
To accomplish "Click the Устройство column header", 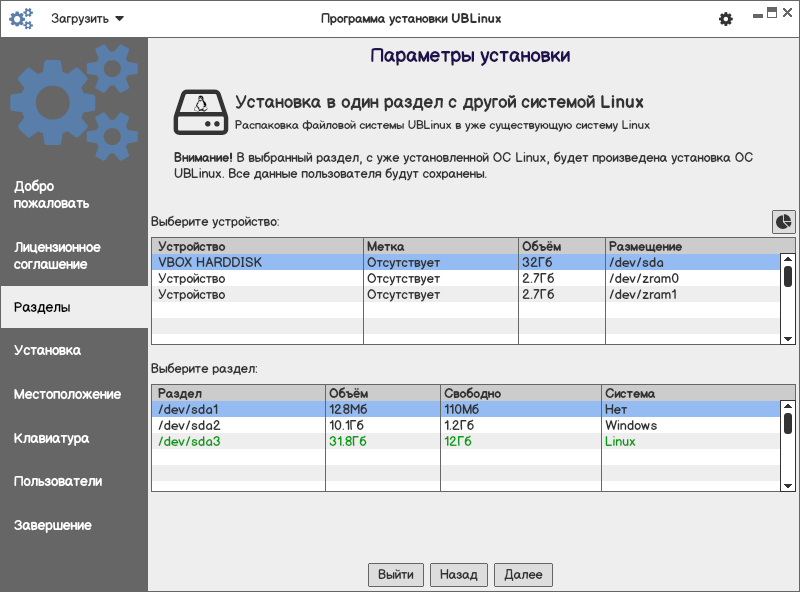I will [258, 246].
